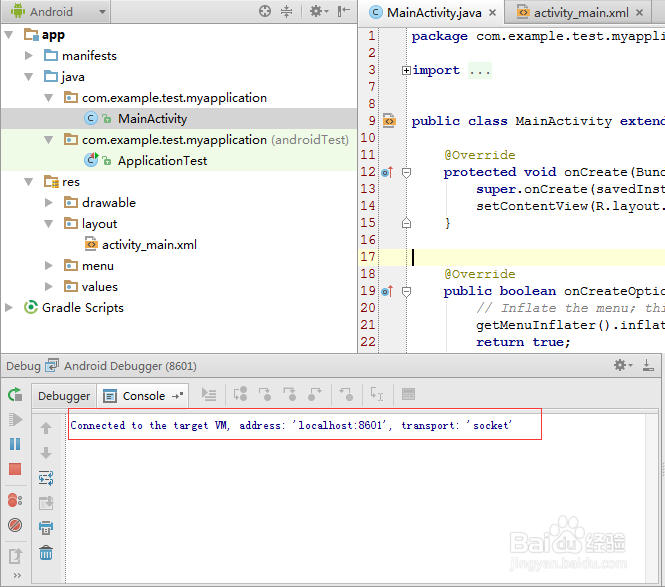The image size is (665, 587).
Task: Print console output icon
Action: pos(46,528)
